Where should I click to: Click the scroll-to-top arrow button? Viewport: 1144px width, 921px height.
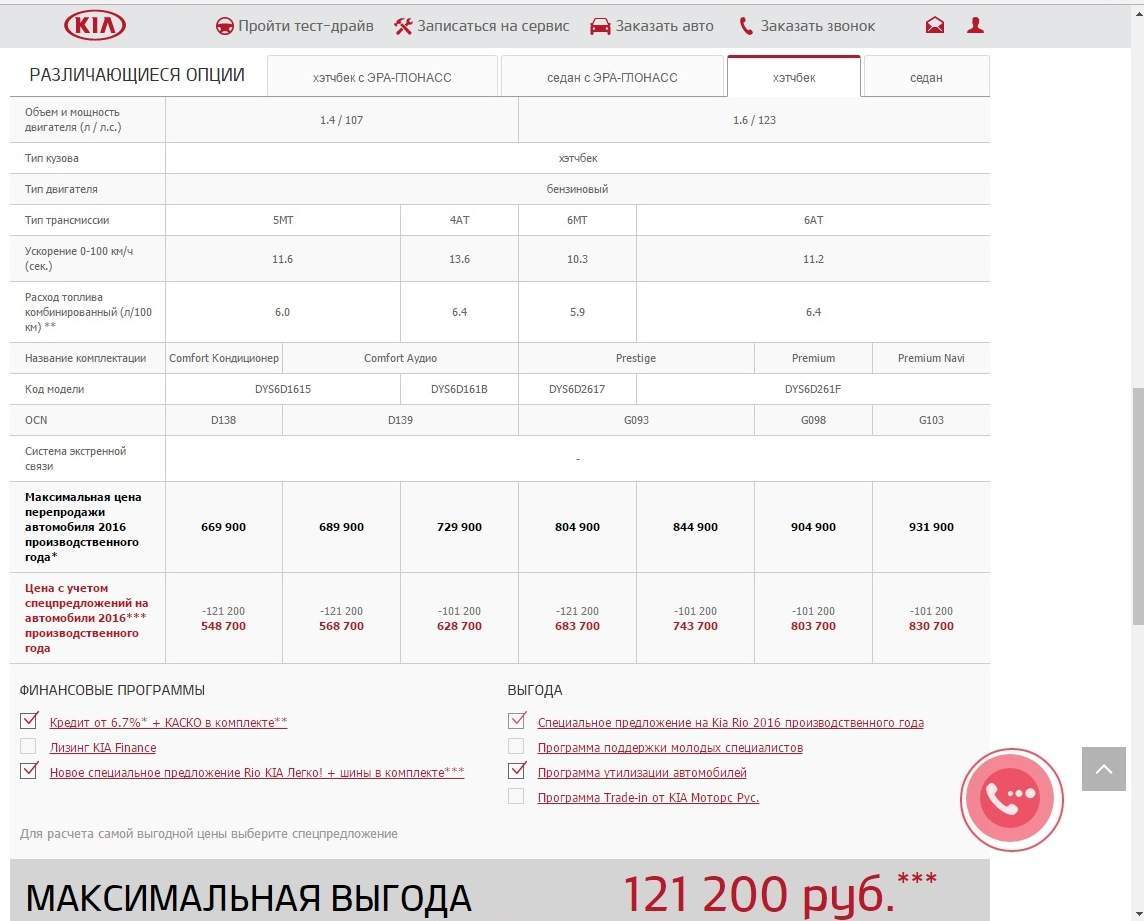(1104, 768)
